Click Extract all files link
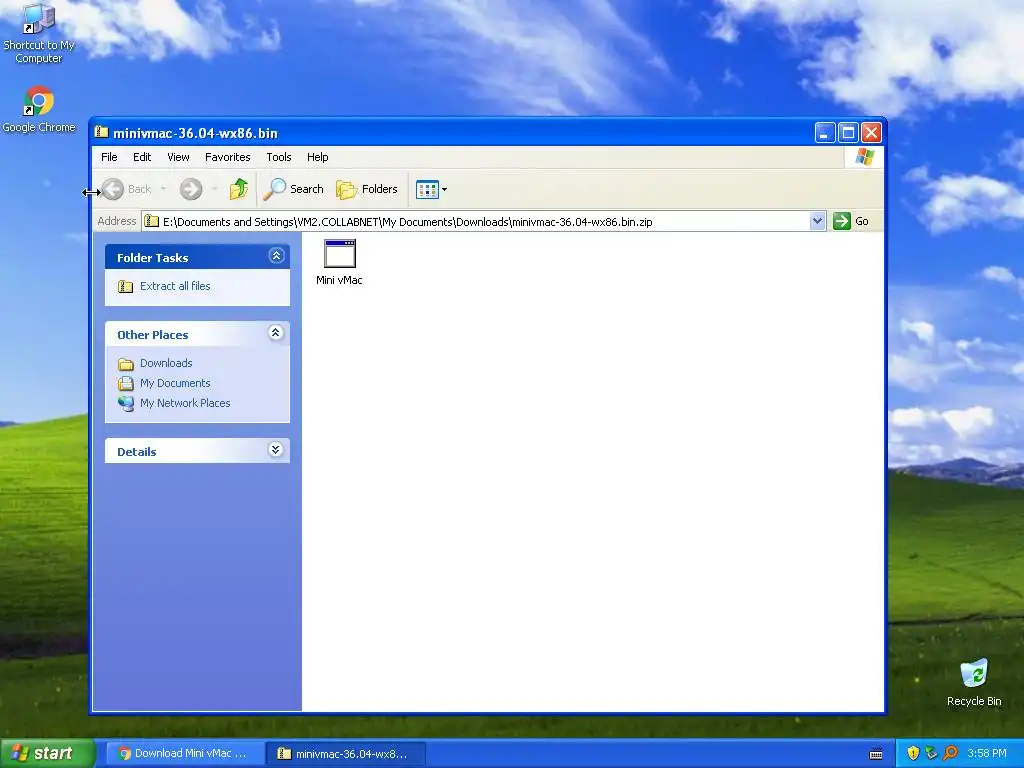The height and width of the screenshot is (768, 1024). pyautogui.click(x=175, y=286)
